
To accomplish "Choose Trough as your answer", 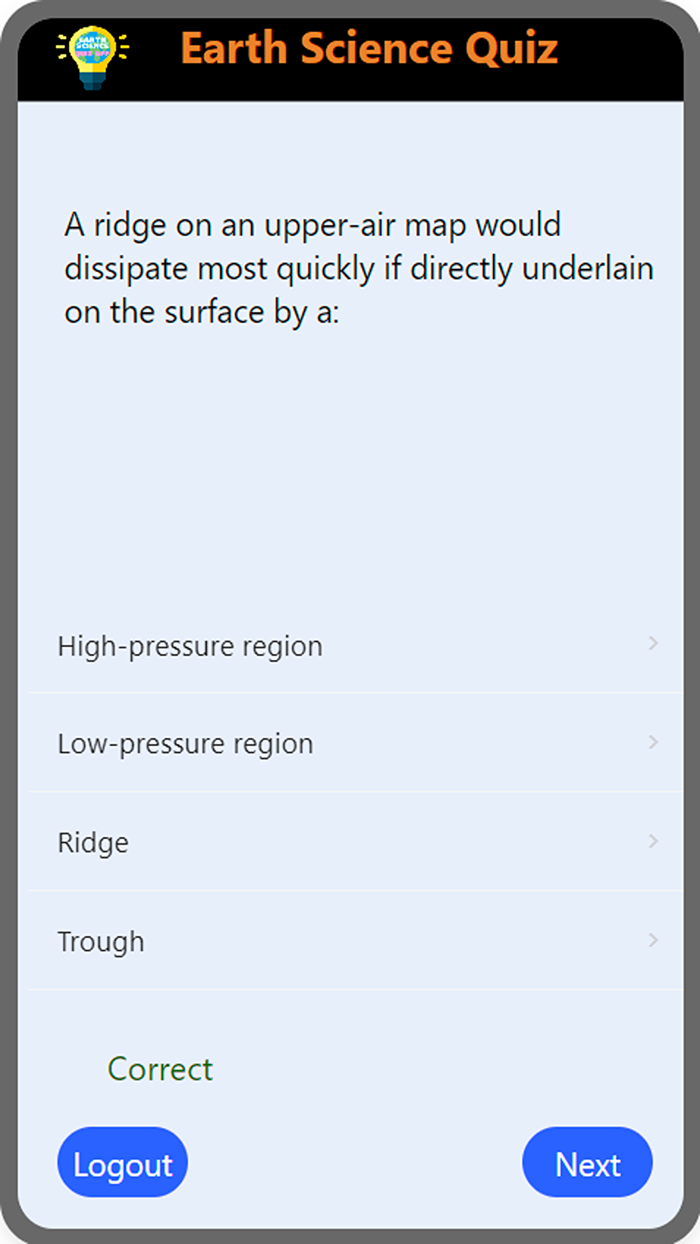I will tap(100, 941).
